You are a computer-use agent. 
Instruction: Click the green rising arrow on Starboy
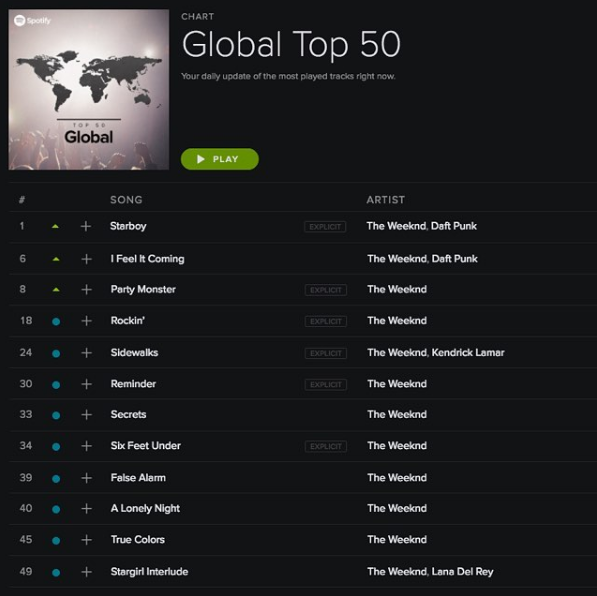55,227
